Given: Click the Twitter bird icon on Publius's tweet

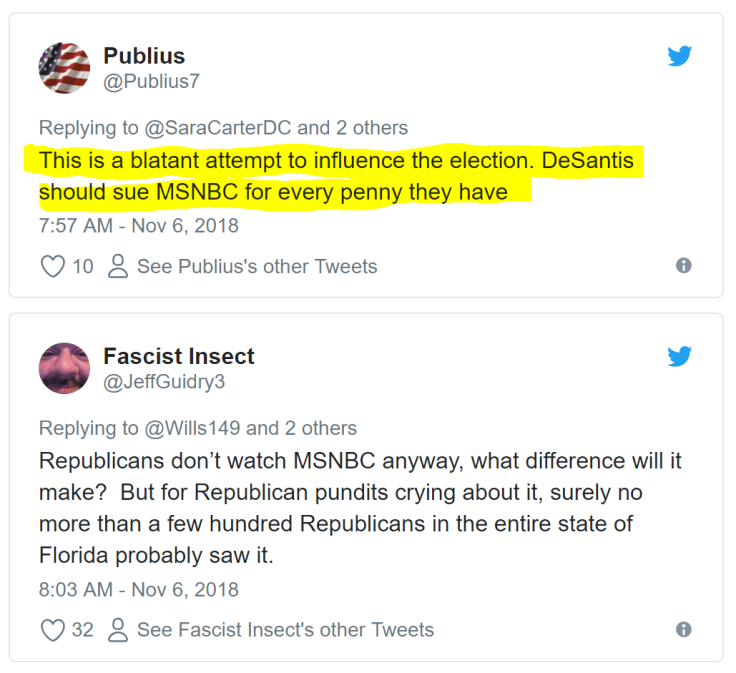Looking at the screenshot, I should click(680, 56).
